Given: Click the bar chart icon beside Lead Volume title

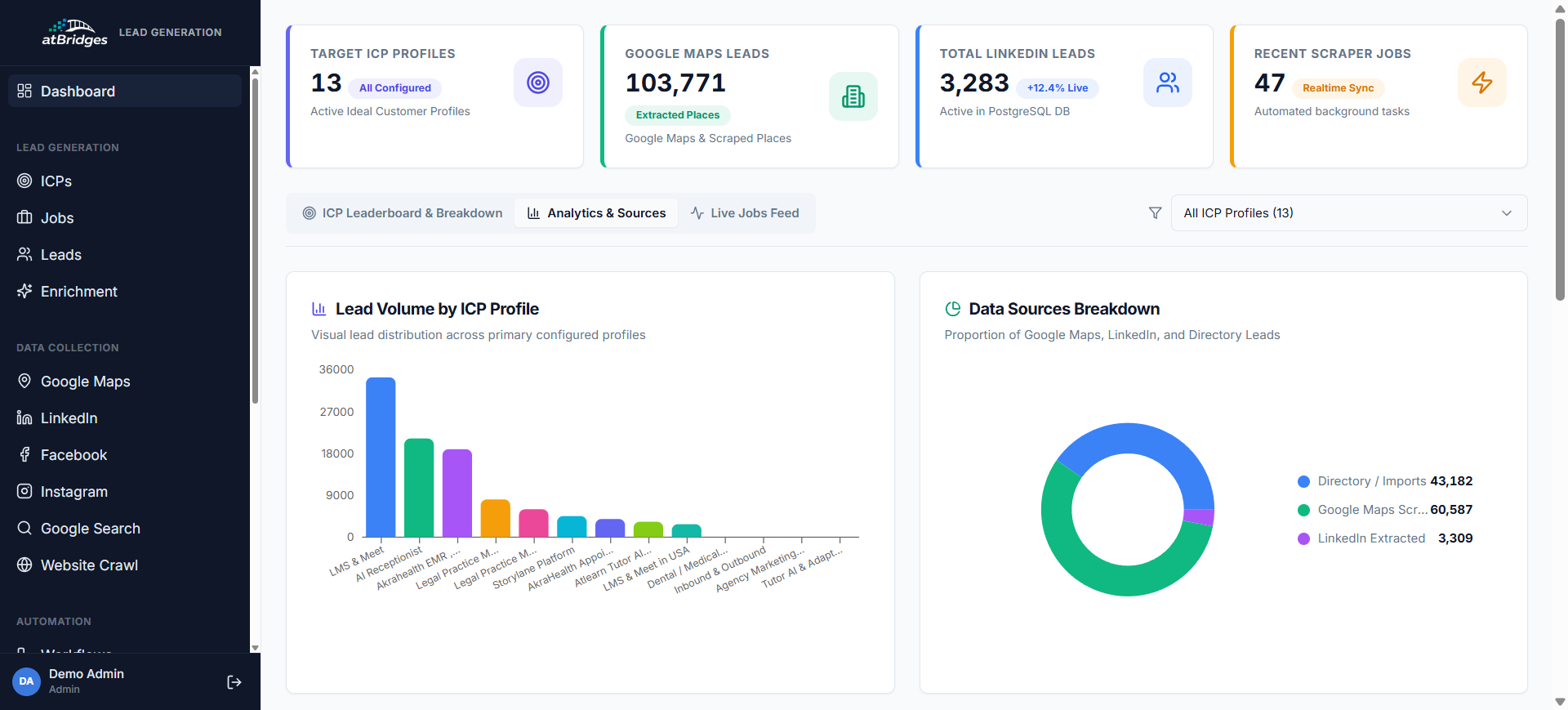Looking at the screenshot, I should click(318, 309).
